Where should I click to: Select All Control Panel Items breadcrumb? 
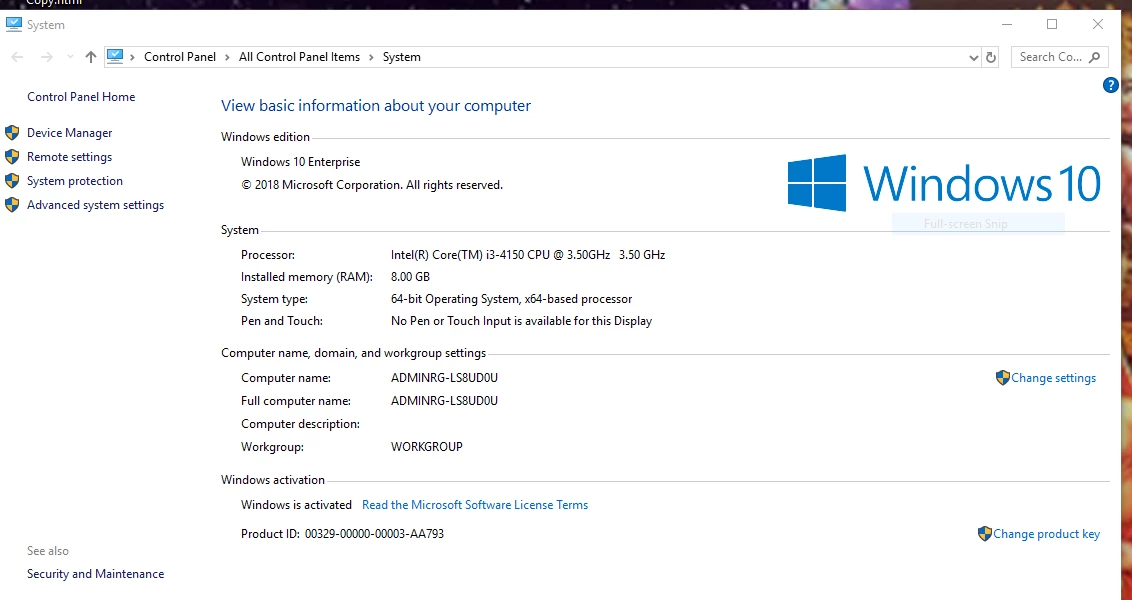click(299, 57)
